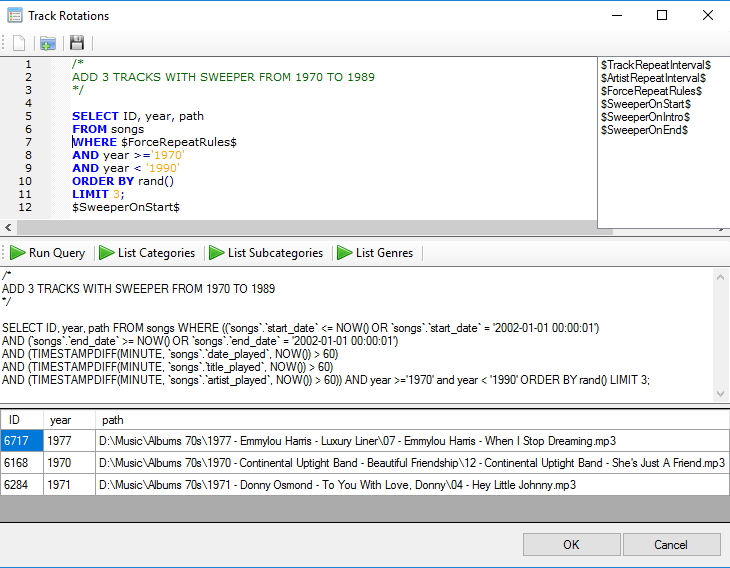Click the path column header

point(412,420)
